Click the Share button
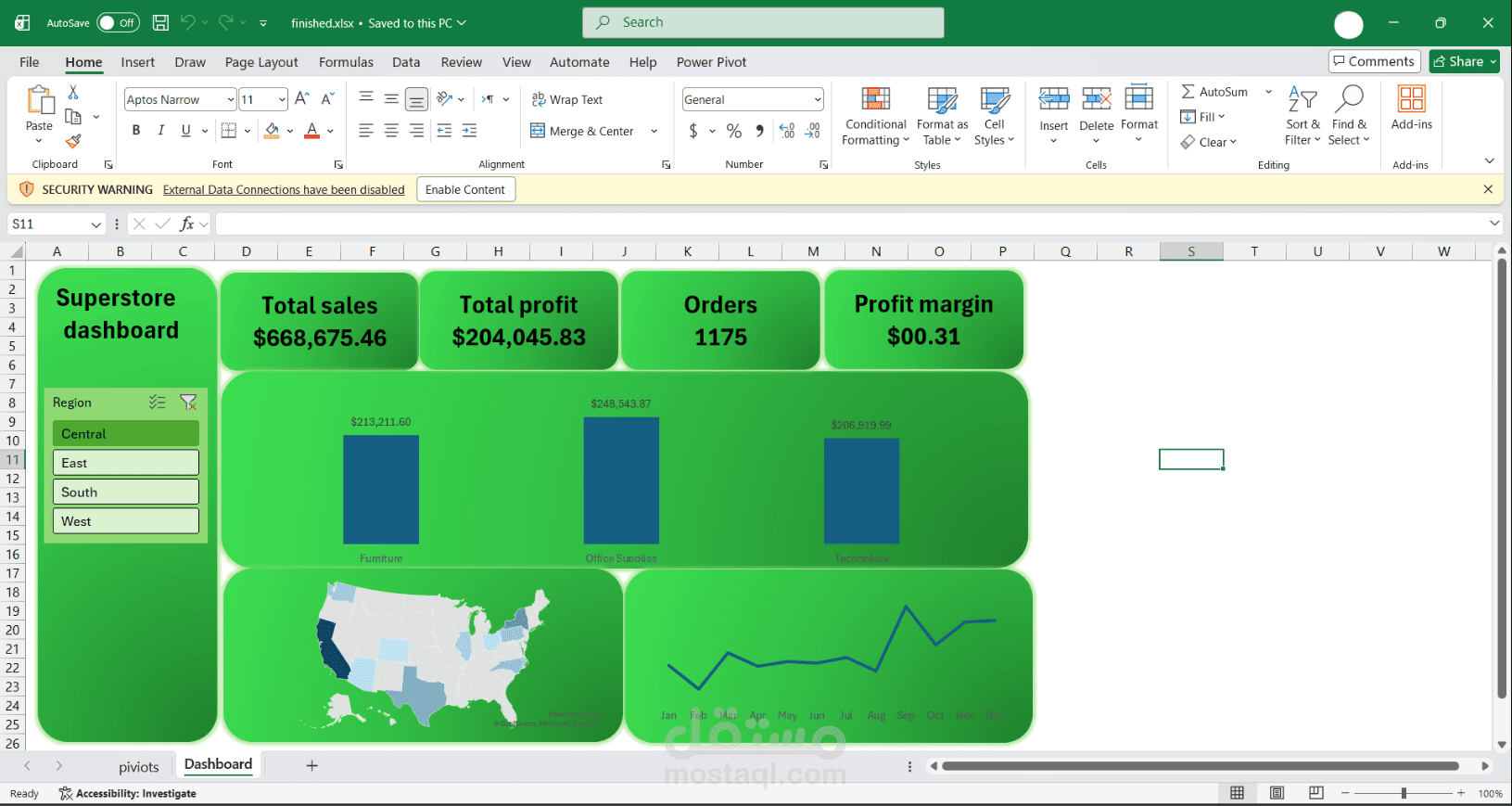Image resolution: width=1512 pixels, height=806 pixels. [1464, 61]
